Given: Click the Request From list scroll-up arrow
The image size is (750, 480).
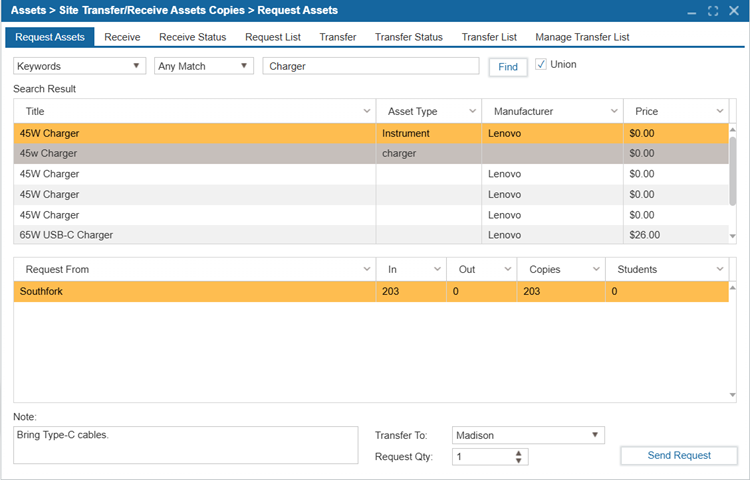Looking at the screenshot, I should [x=732, y=288].
